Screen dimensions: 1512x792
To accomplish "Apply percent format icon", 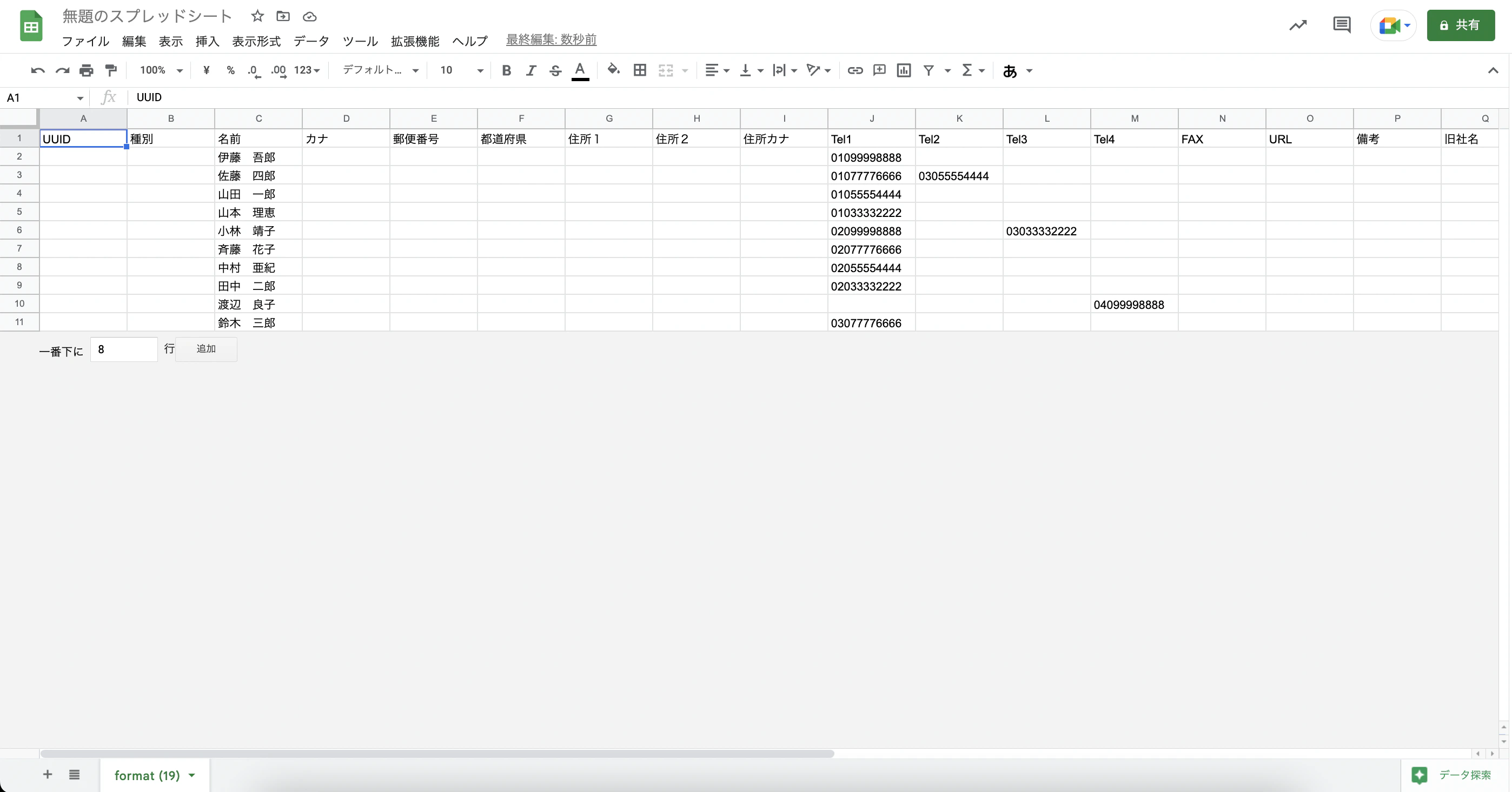I will click(231, 70).
